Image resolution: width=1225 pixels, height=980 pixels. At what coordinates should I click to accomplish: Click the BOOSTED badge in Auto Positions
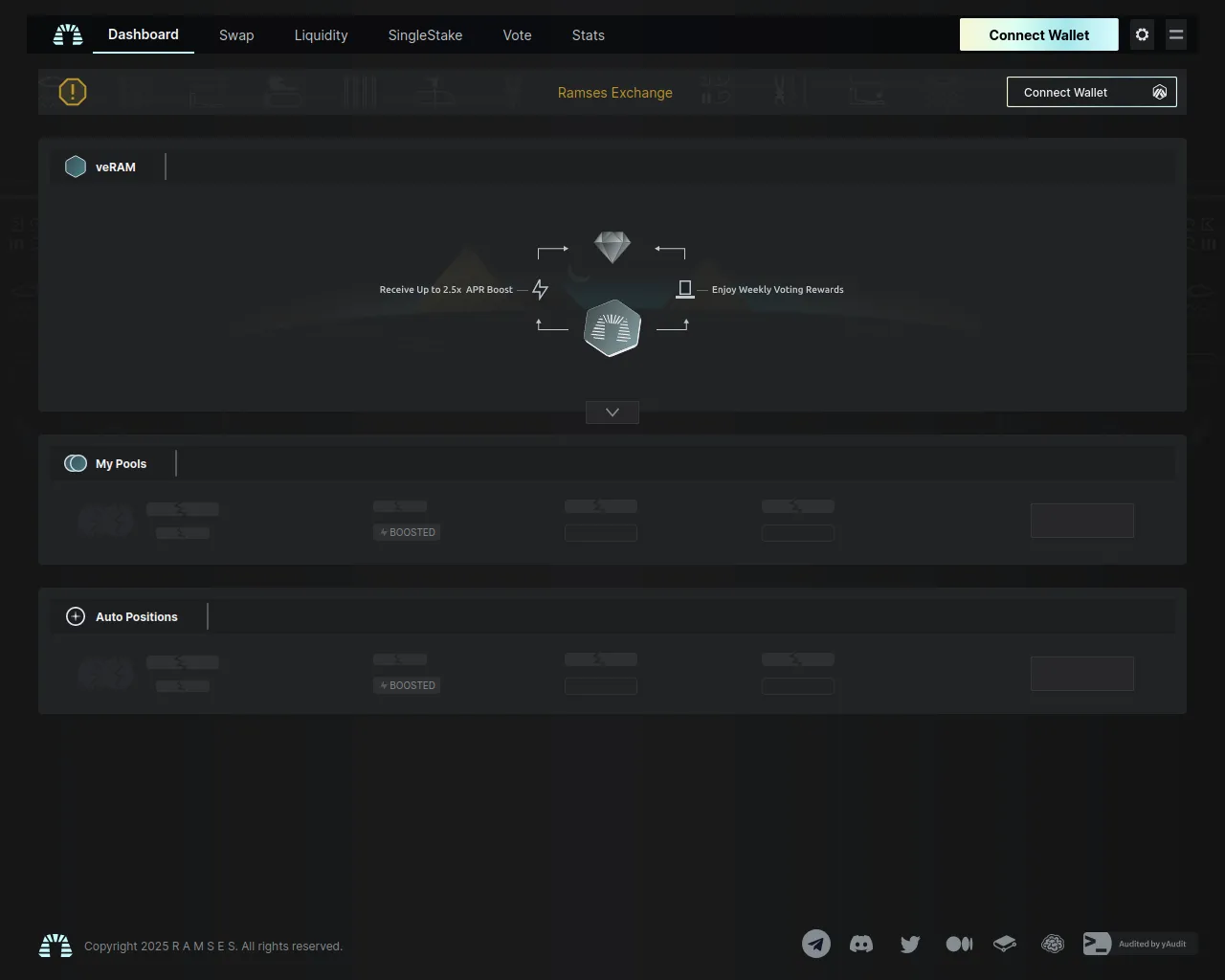407,685
